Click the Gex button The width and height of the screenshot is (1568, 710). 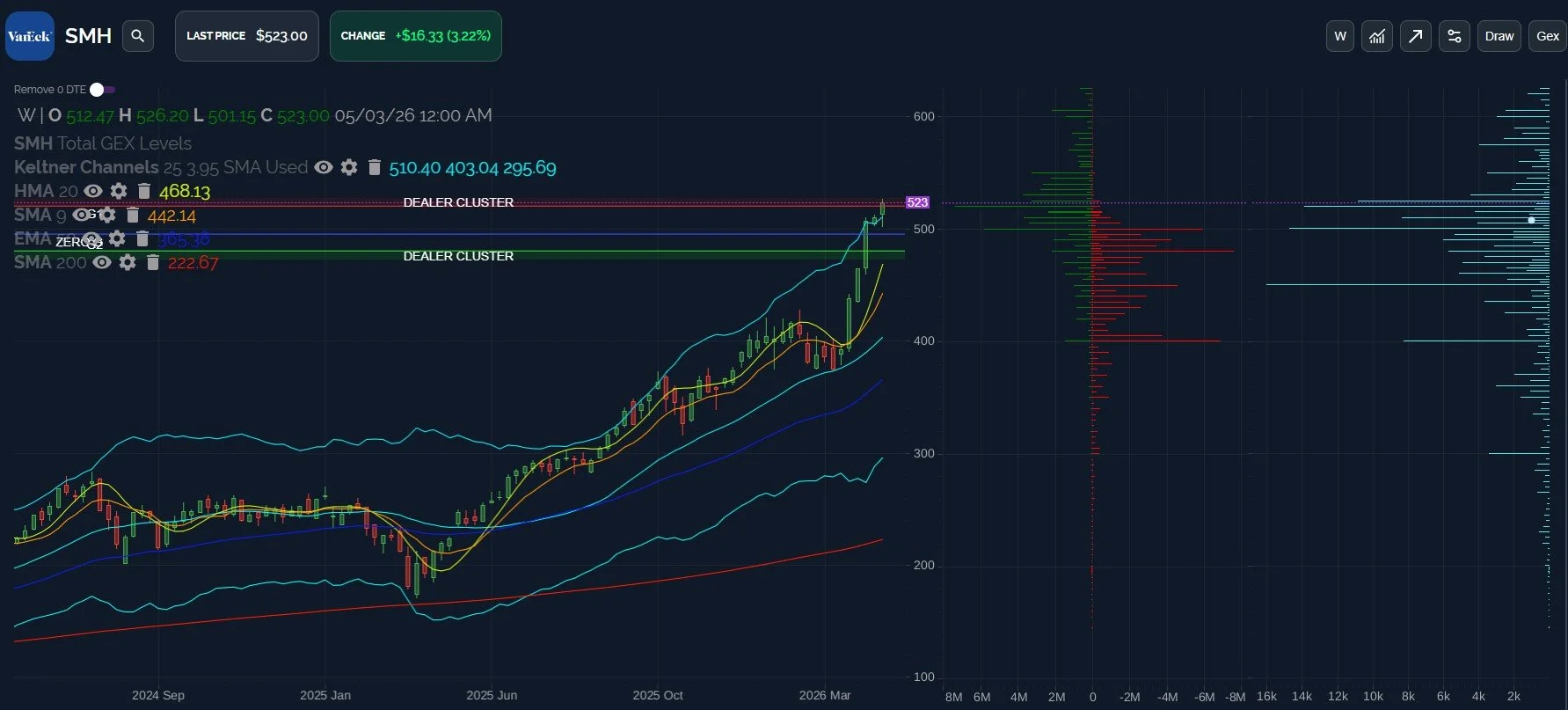coord(1548,36)
